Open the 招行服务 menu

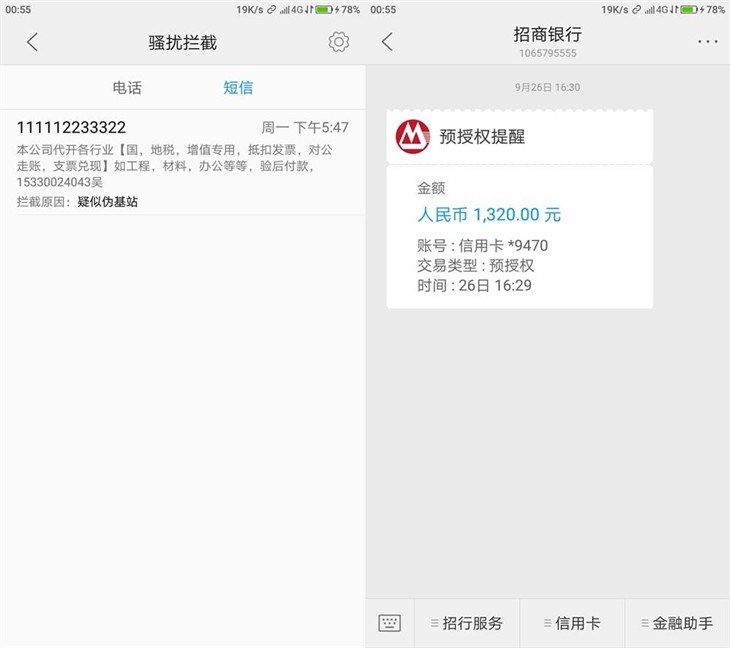pyautogui.click(x=467, y=623)
